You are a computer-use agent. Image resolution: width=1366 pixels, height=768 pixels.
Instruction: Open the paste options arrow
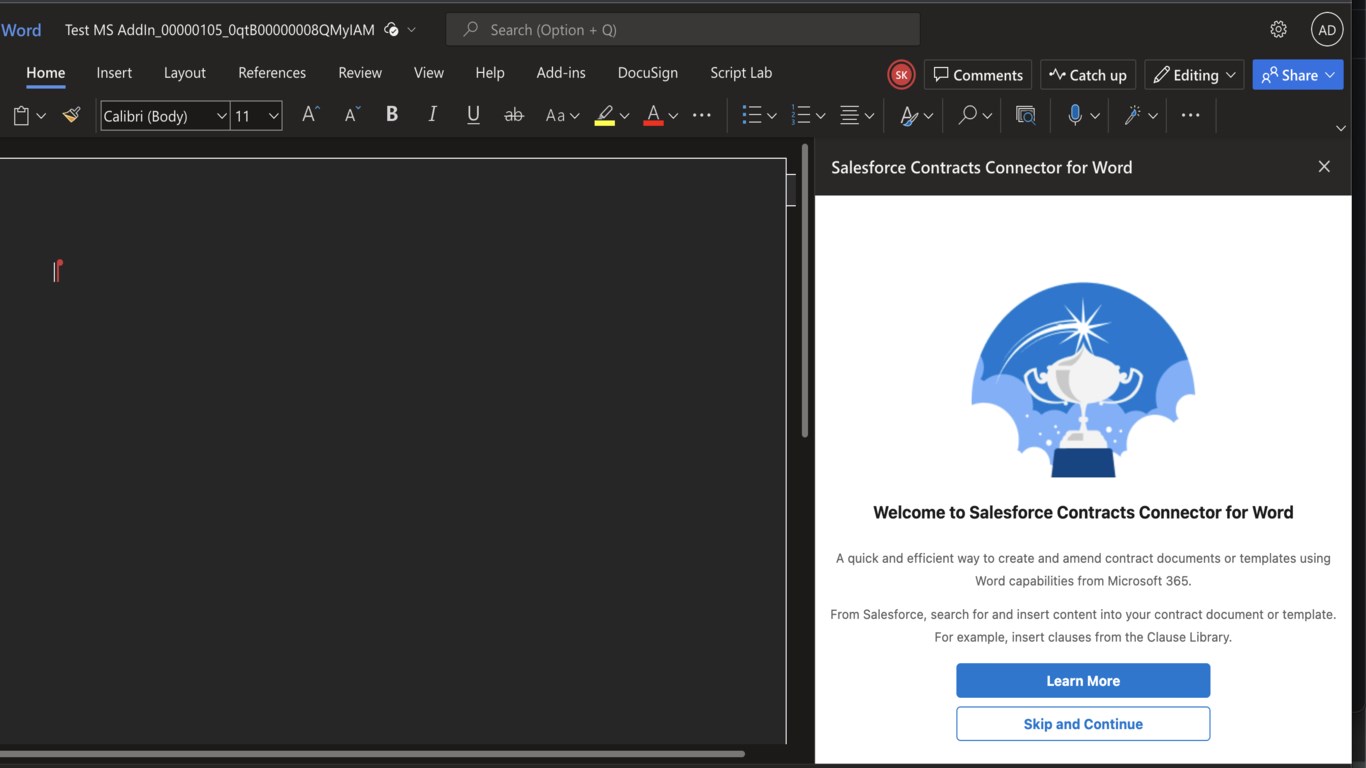pos(41,116)
